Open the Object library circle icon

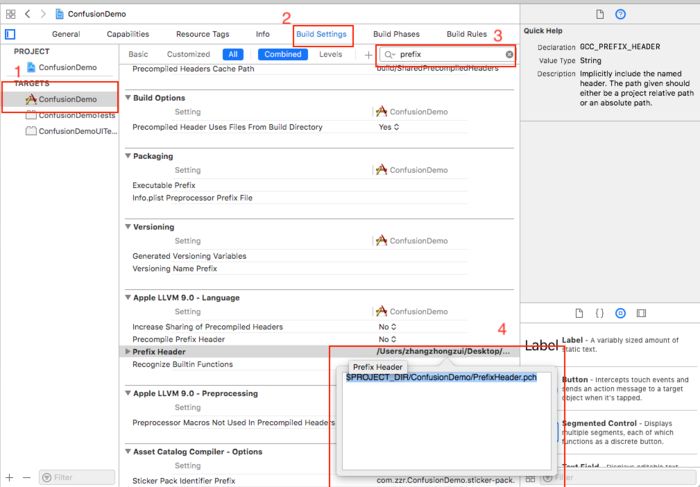pyautogui.click(x=620, y=313)
